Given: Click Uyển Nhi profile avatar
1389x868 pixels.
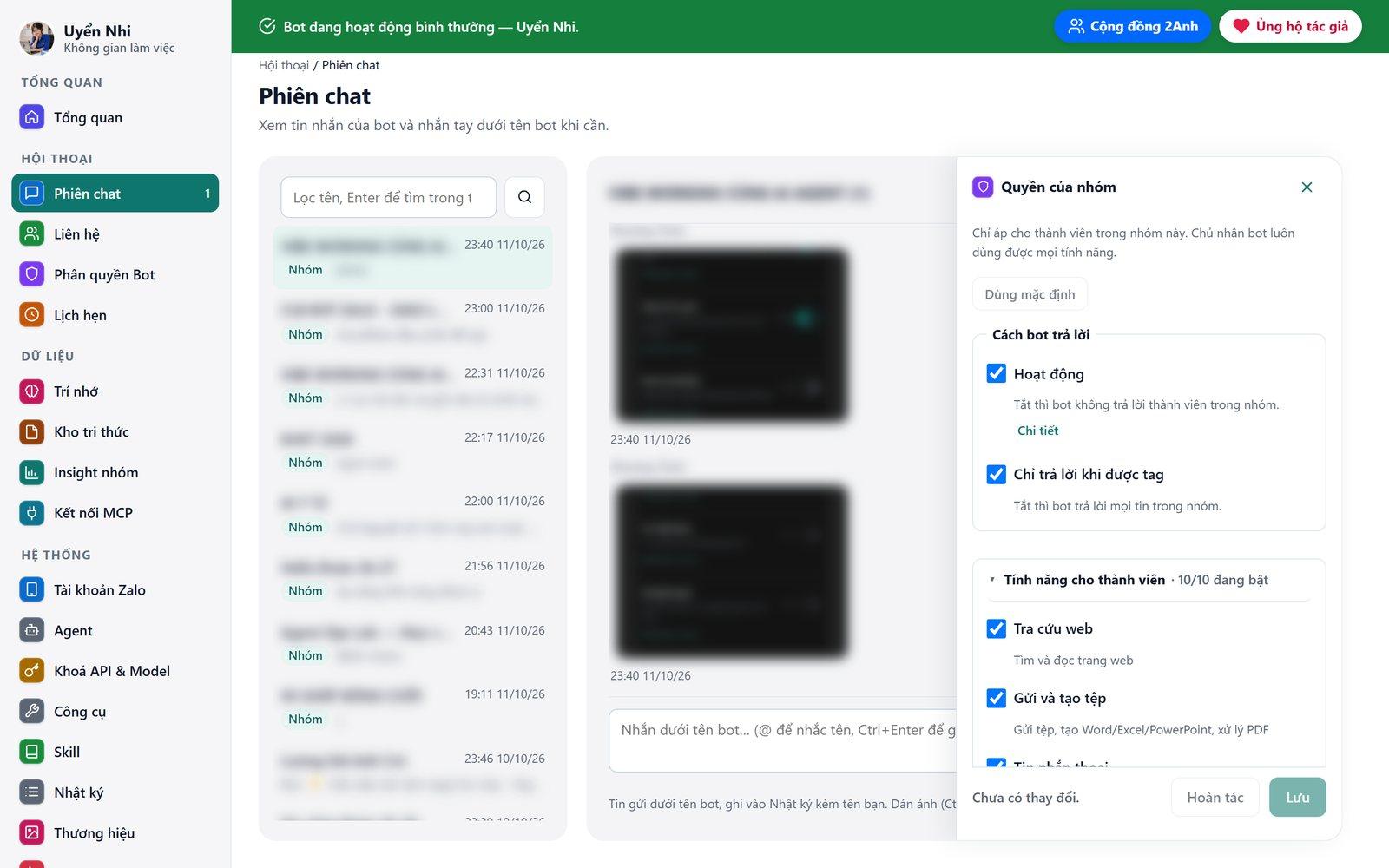Looking at the screenshot, I should [36, 38].
